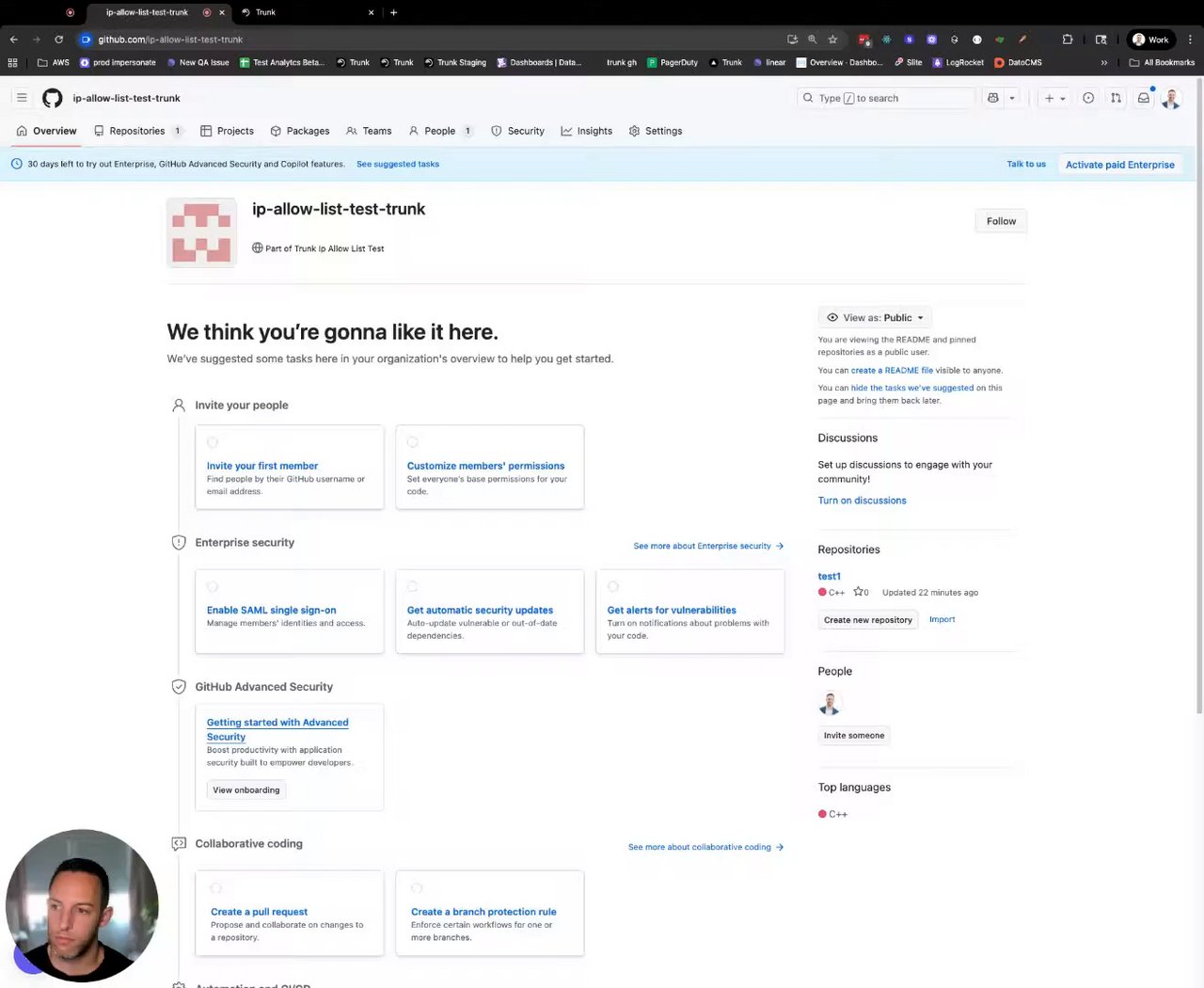Screen dimensions: 1204x988
Task: Open Enable SAML single sign-on task
Action: [x=271, y=610]
